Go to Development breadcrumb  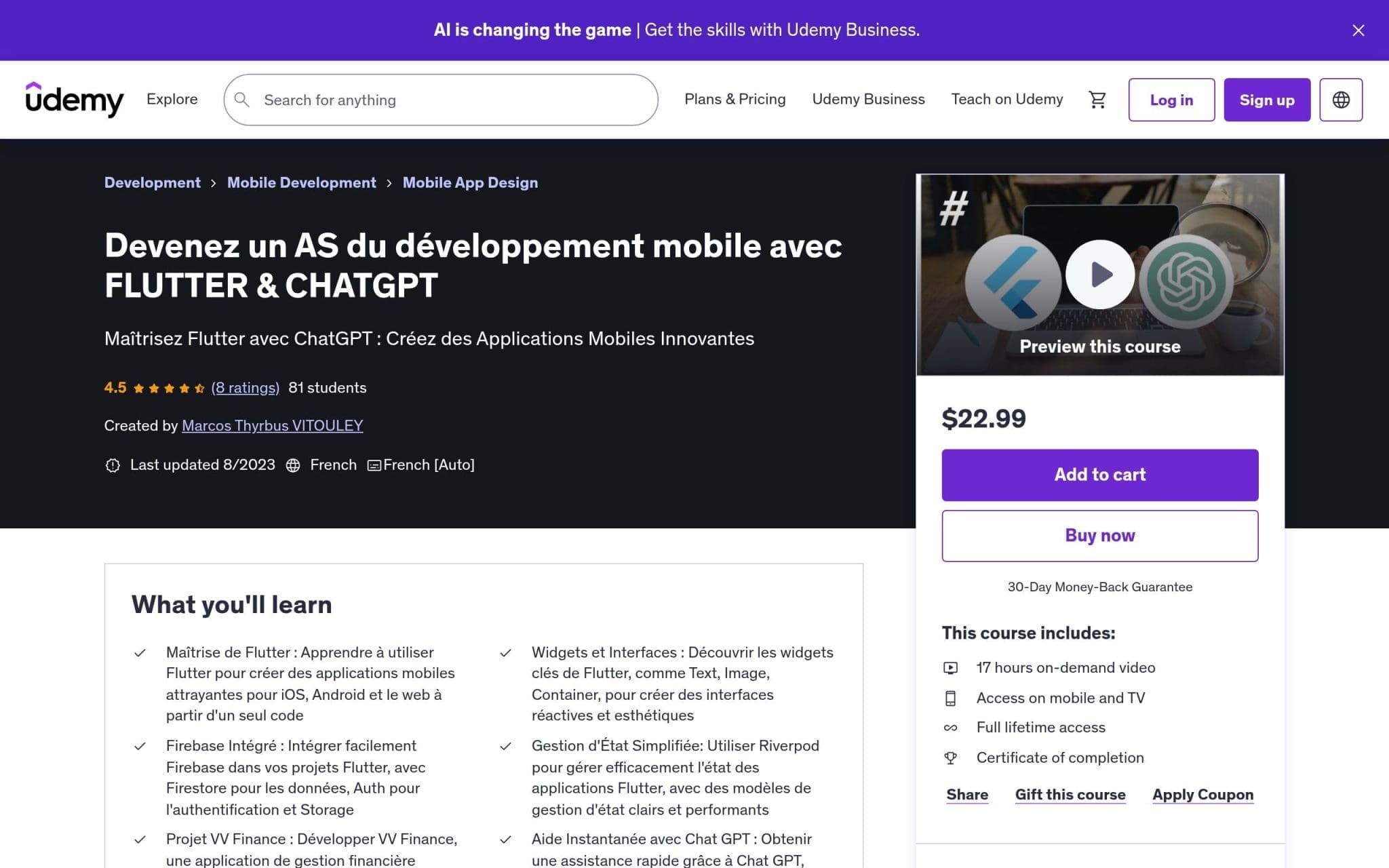coord(153,182)
